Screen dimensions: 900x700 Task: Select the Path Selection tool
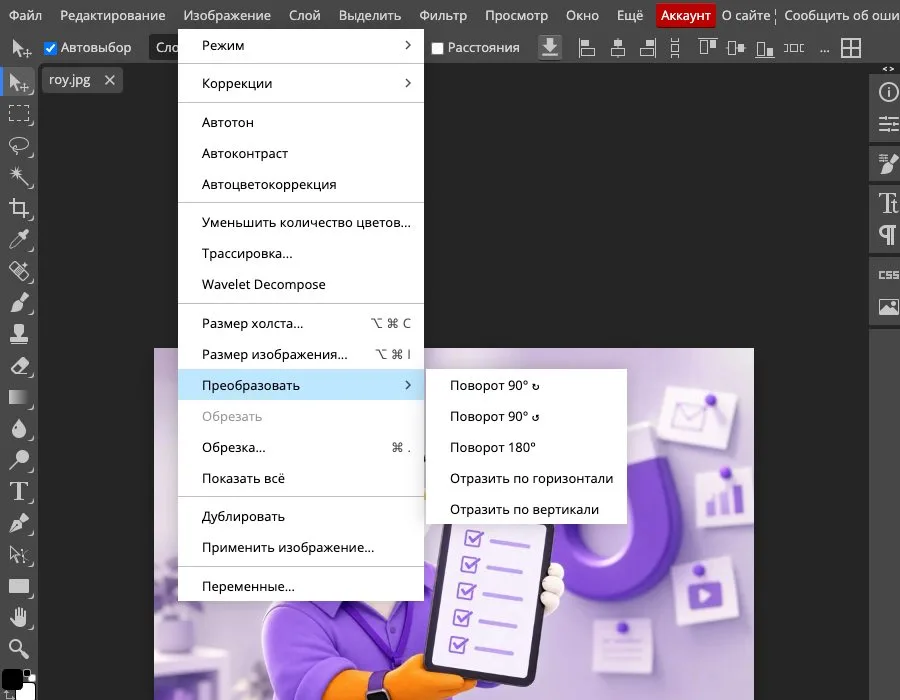tap(19, 554)
